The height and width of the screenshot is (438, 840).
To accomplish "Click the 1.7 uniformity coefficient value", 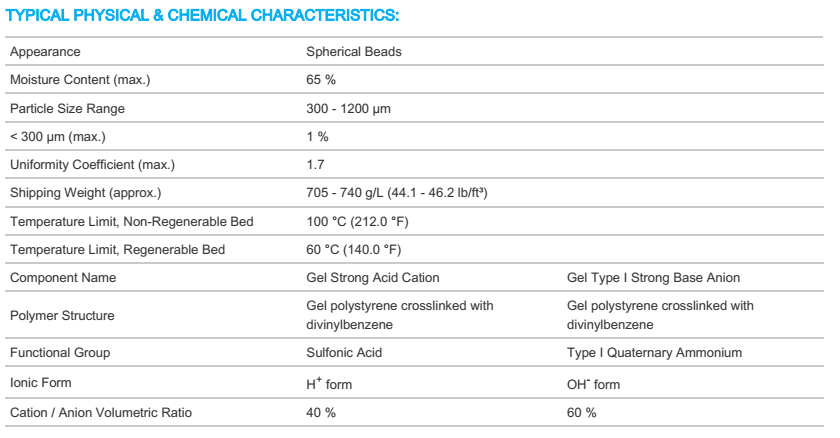I will (315, 164).
